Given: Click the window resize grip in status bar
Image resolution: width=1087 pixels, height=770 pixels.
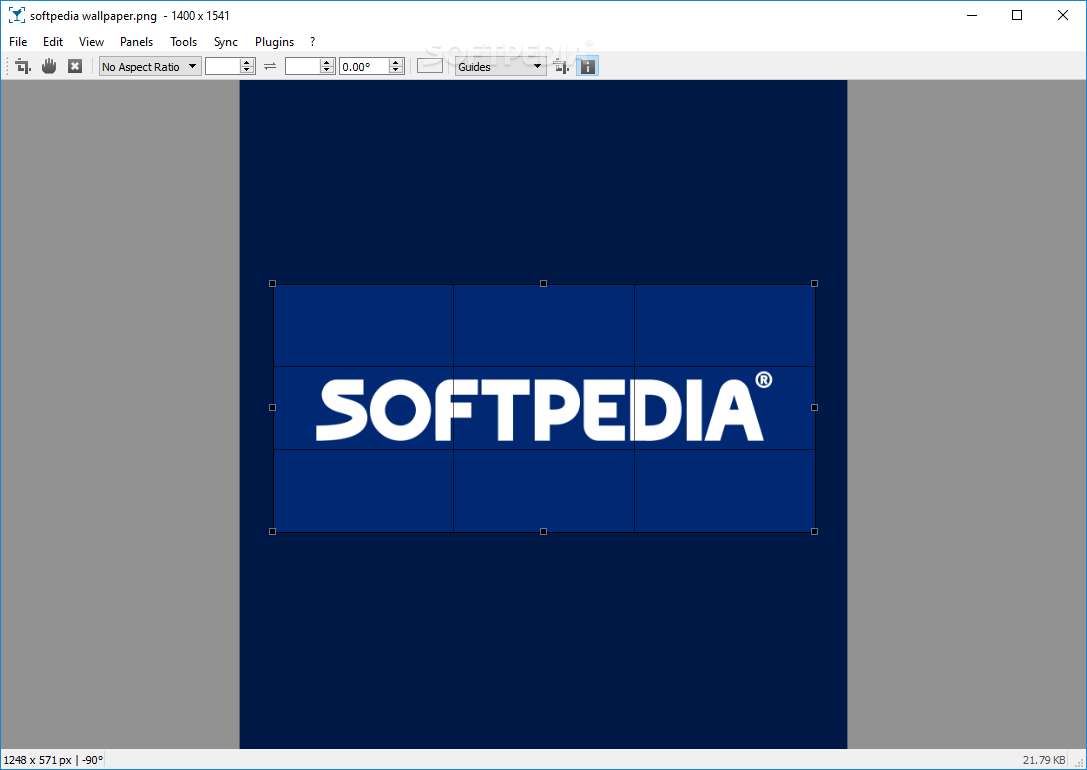Looking at the screenshot, I should click(1079, 762).
